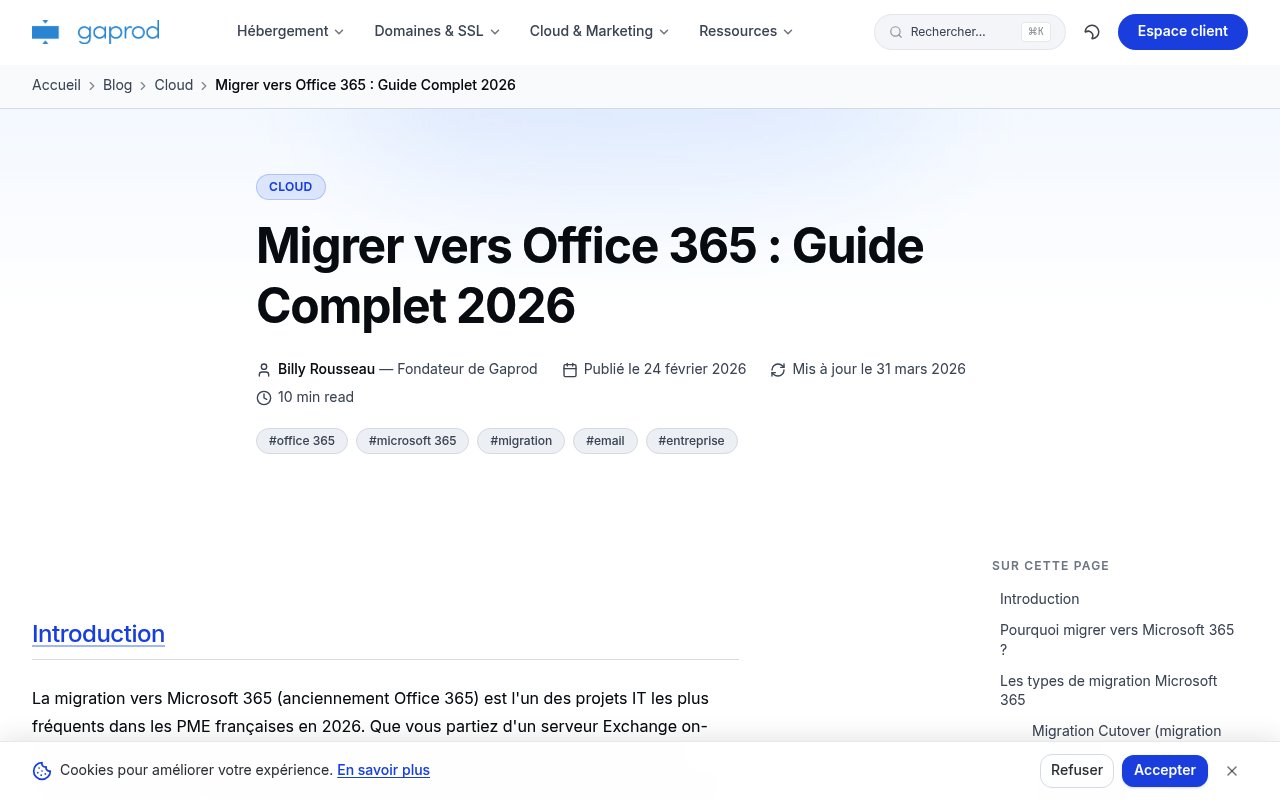Accept cookies with Accepter button
Image resolution: width=1280 pixels, height=800 pixels.
click(1165, 771)
